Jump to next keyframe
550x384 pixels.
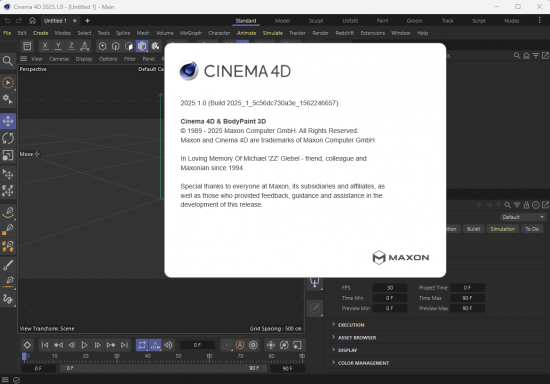111,345
